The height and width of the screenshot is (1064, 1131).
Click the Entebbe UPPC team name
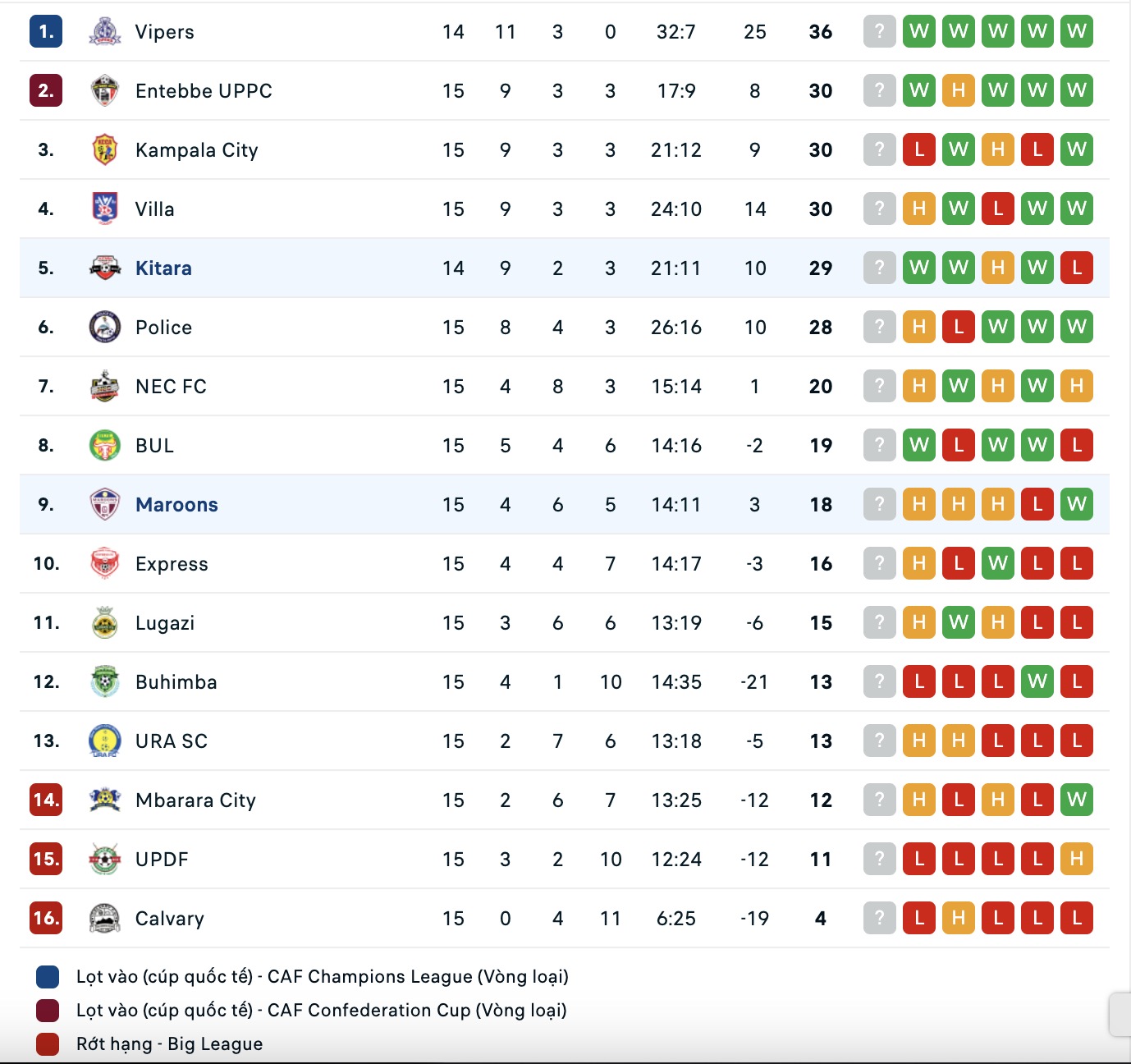click(x=204, y=91)
